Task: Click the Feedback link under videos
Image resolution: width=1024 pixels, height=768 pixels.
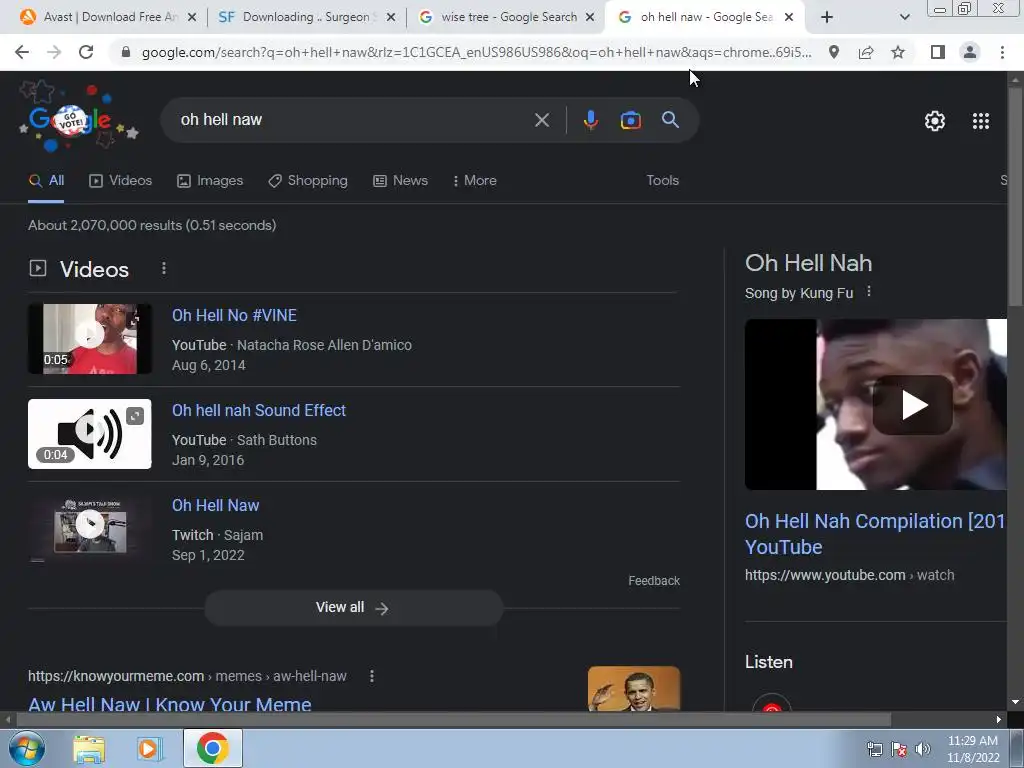Action: coord(654,581)
